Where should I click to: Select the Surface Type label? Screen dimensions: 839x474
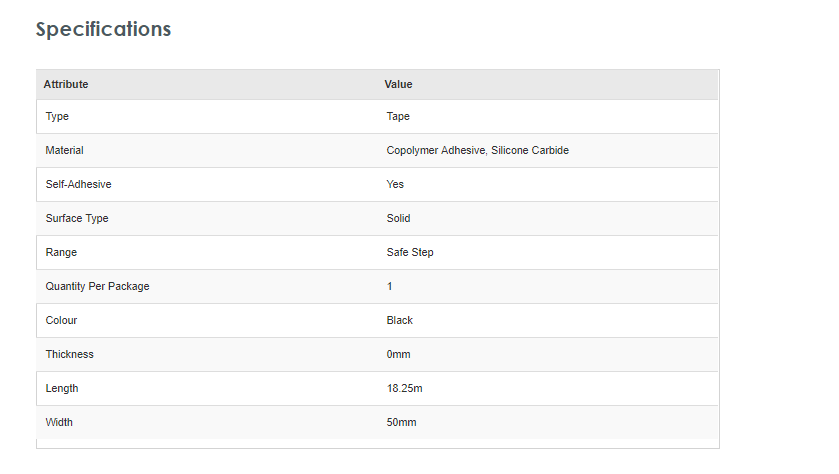pyautogui.click(x=77, y=218)
